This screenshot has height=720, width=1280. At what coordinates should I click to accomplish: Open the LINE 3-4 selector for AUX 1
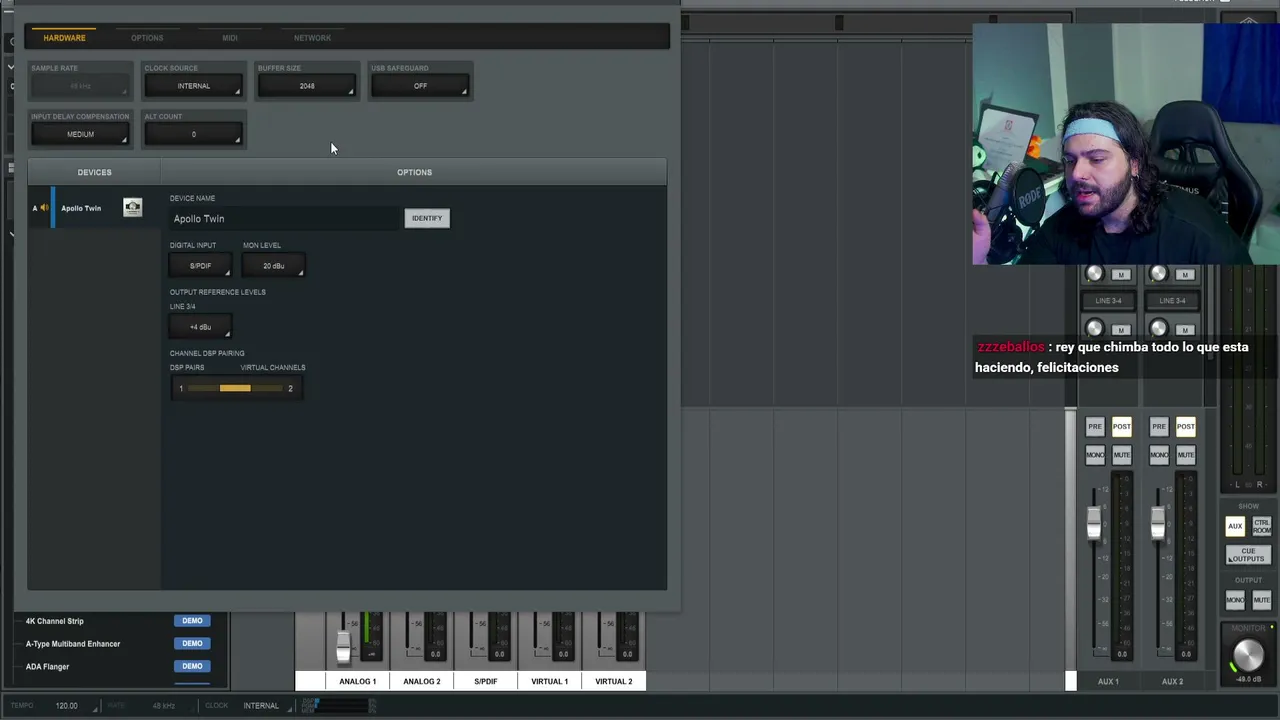1108,301
